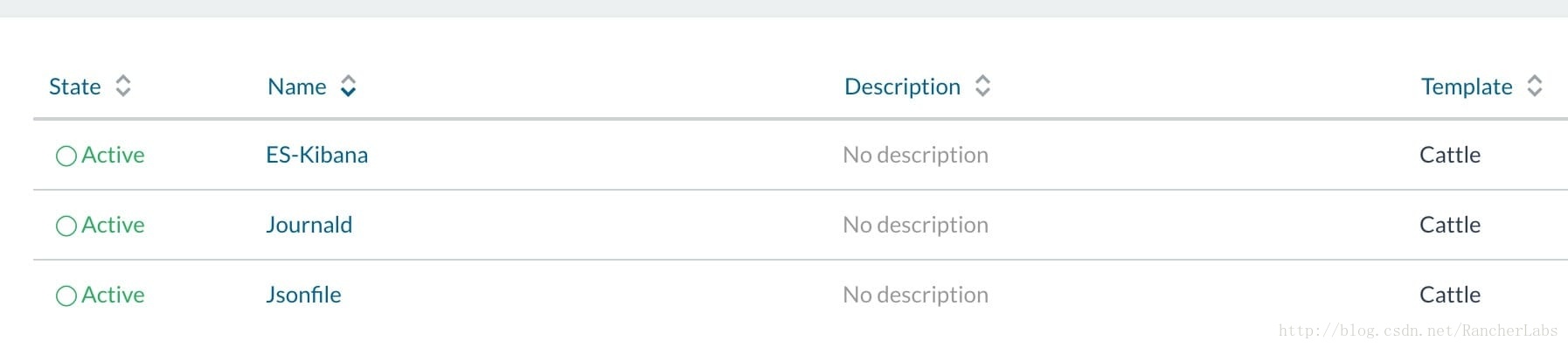Image resolution: width=1568 pixels, height=348 pixels.
Task: Click the Jsonfile active state circle icon
Action: tap(66, 296)
